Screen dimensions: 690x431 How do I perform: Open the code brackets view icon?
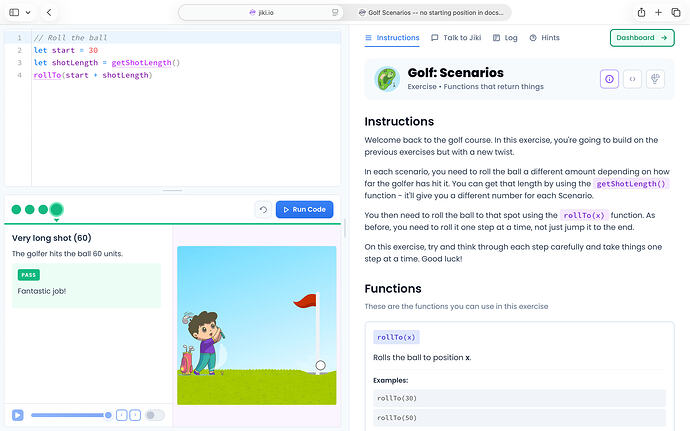pyautogui.click(x=632, y=79)
